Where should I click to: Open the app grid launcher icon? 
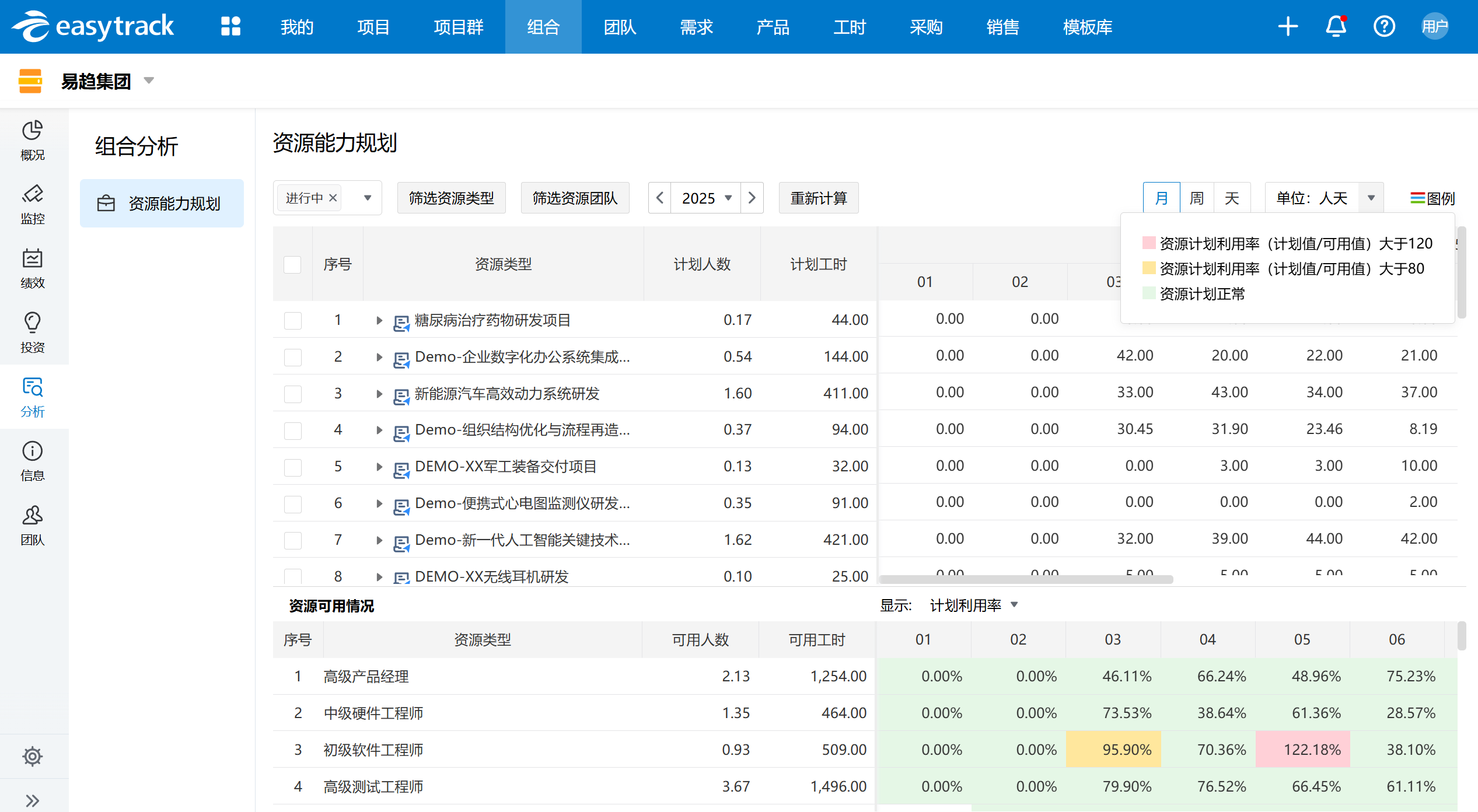point(230,27)
